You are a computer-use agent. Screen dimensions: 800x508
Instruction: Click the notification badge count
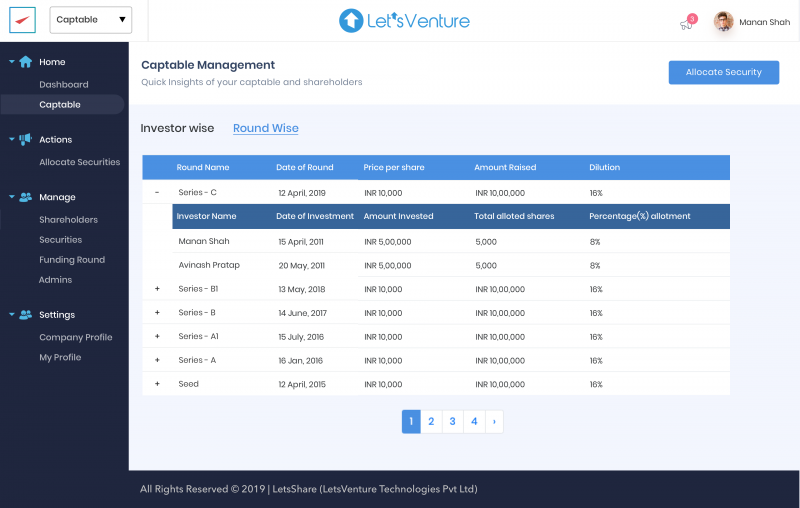(692, 19)
